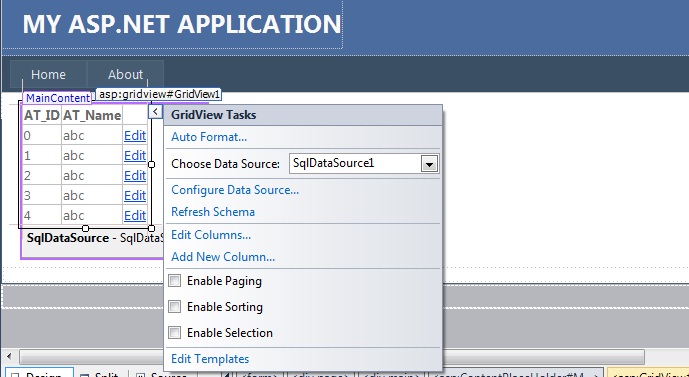Select the Home menu item
Screen dimensions: 689x377
pos(48,75)
